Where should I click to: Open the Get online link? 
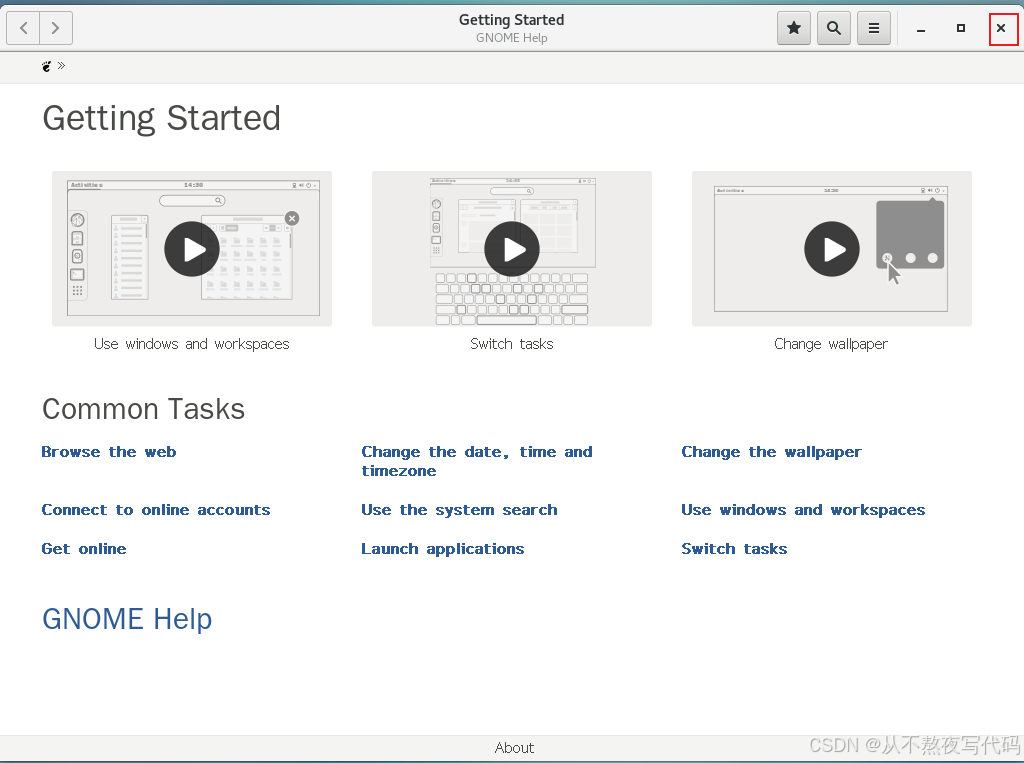click(84, 549)
